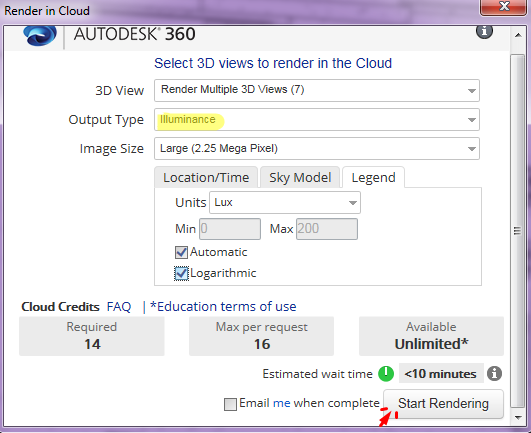531x433 pixels.
Task: Click the scrollbar up arrow
Action: point(518,35)
